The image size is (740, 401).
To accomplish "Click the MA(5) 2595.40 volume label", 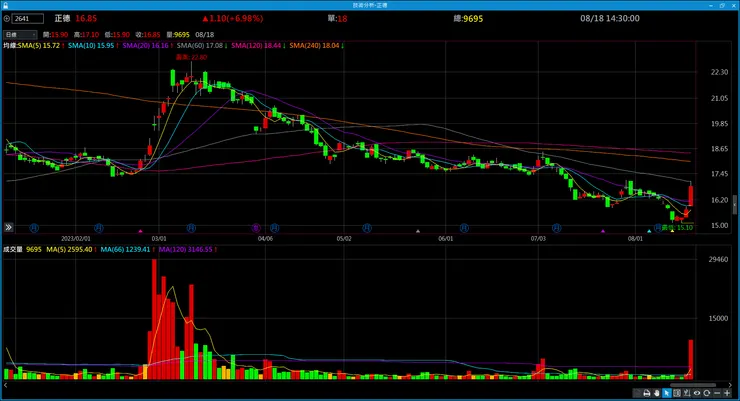I will [x=69, y=250].
